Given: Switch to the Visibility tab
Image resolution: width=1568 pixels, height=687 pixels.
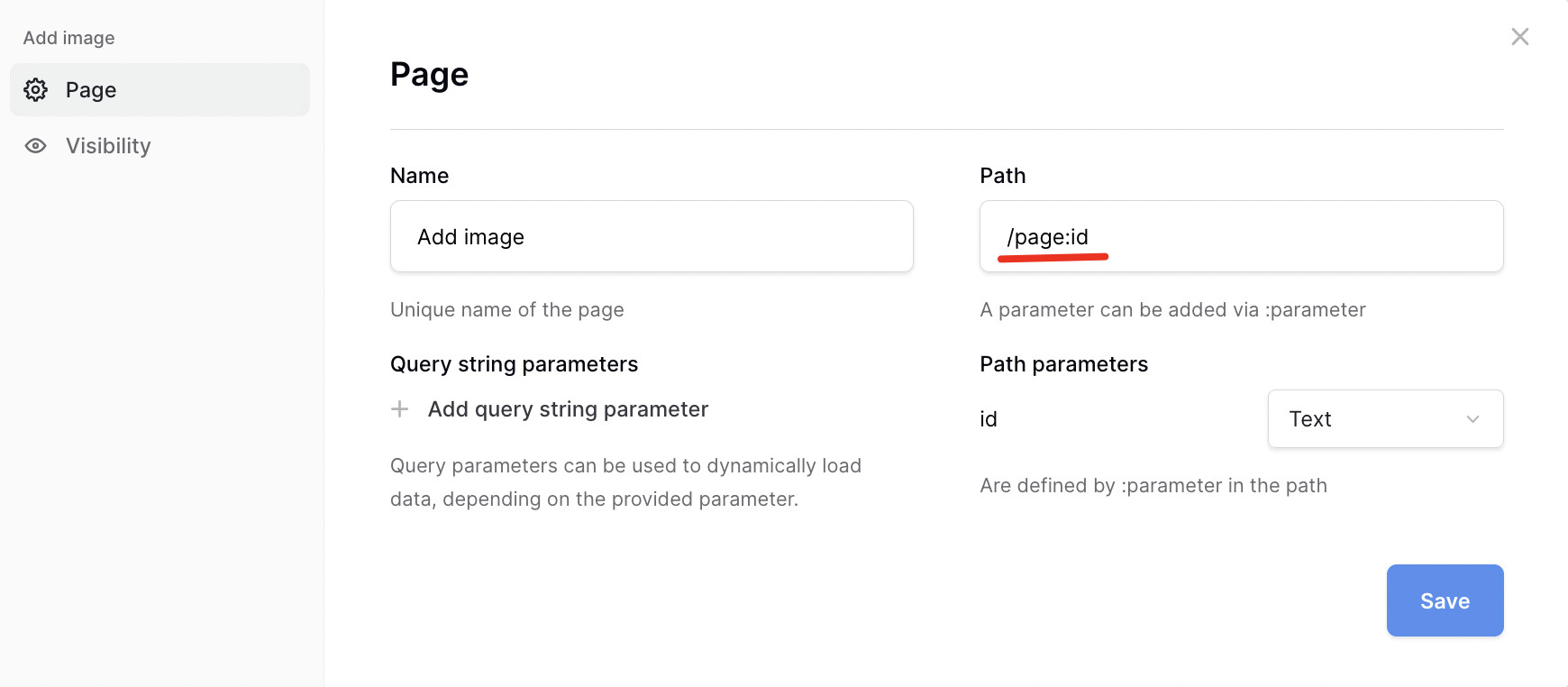Looking at the screenshot, I should pos(108,146).
